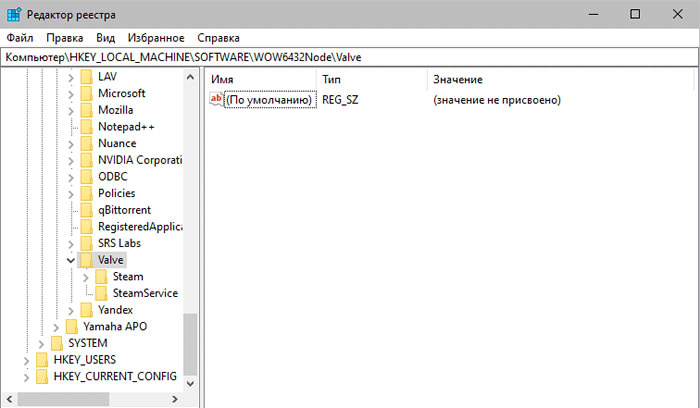Viewport: 700px width, 408px height.
Task: Click the Policies folder icon
Action: [x=87, y=193]
